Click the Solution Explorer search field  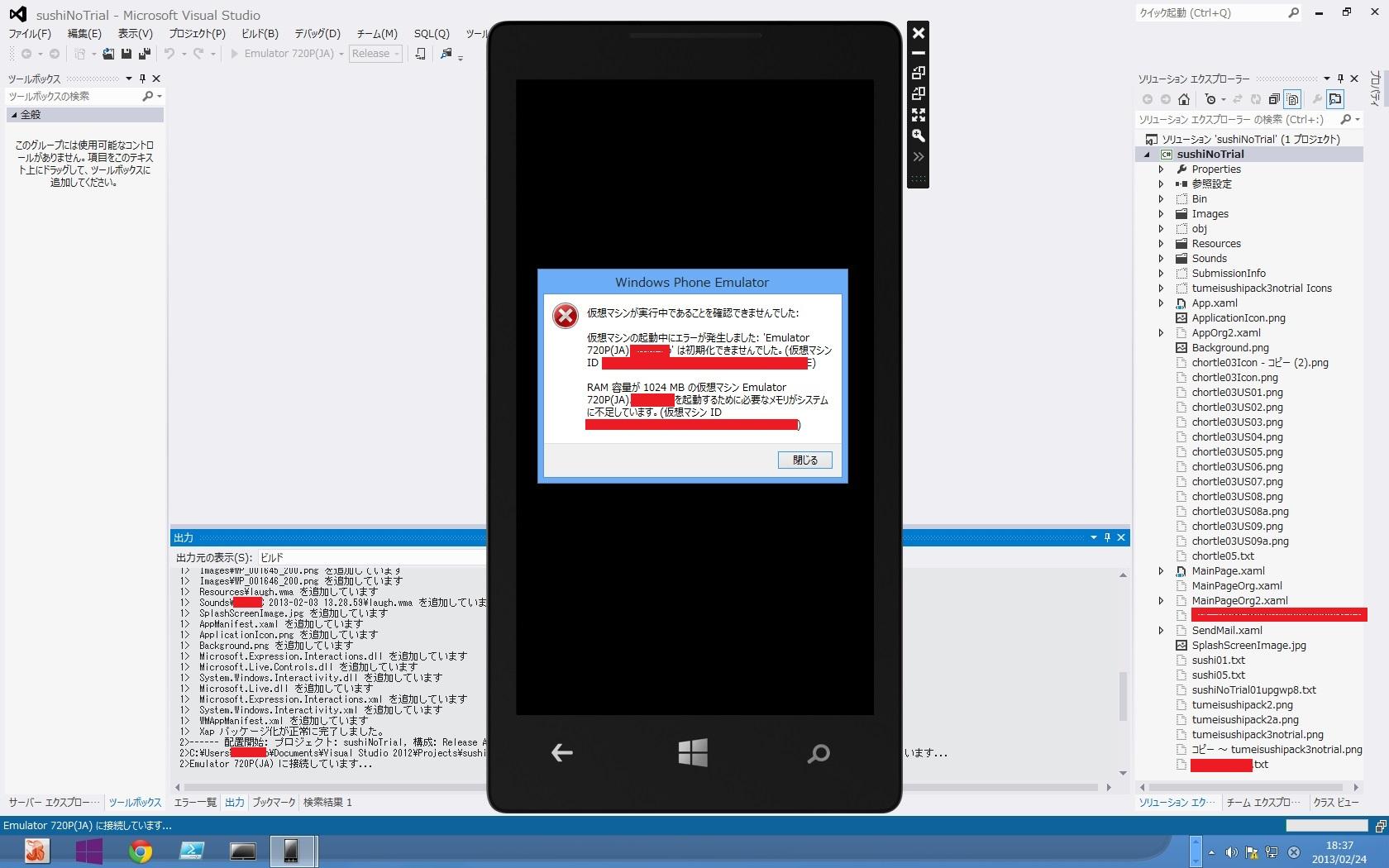(x=1236, y=120)
